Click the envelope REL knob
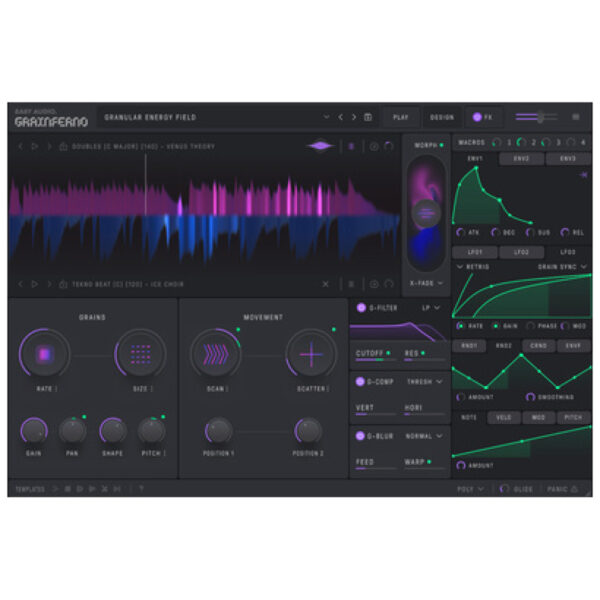 pos(564,232)
